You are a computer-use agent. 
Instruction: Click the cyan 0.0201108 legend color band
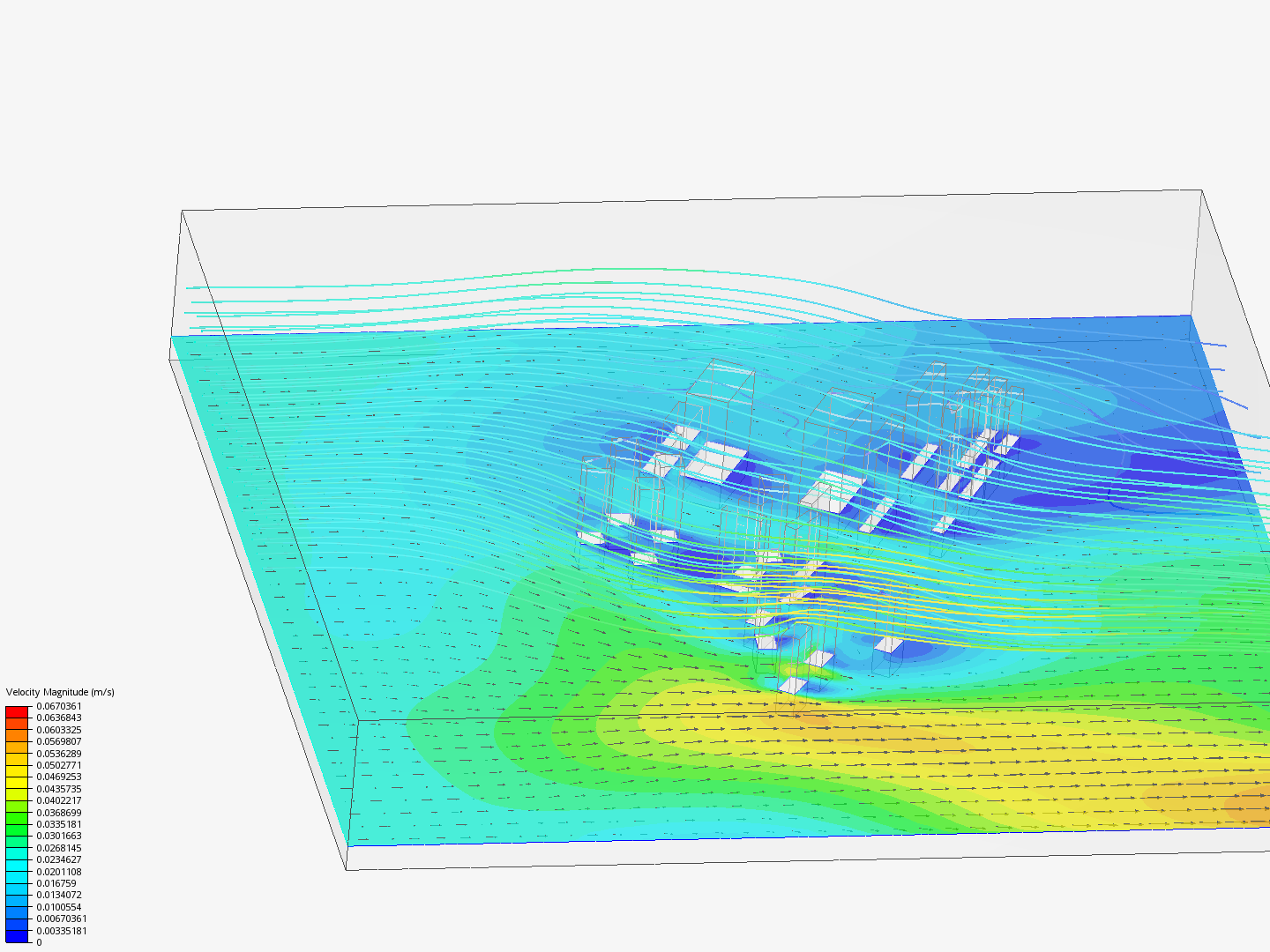point(15,877)
